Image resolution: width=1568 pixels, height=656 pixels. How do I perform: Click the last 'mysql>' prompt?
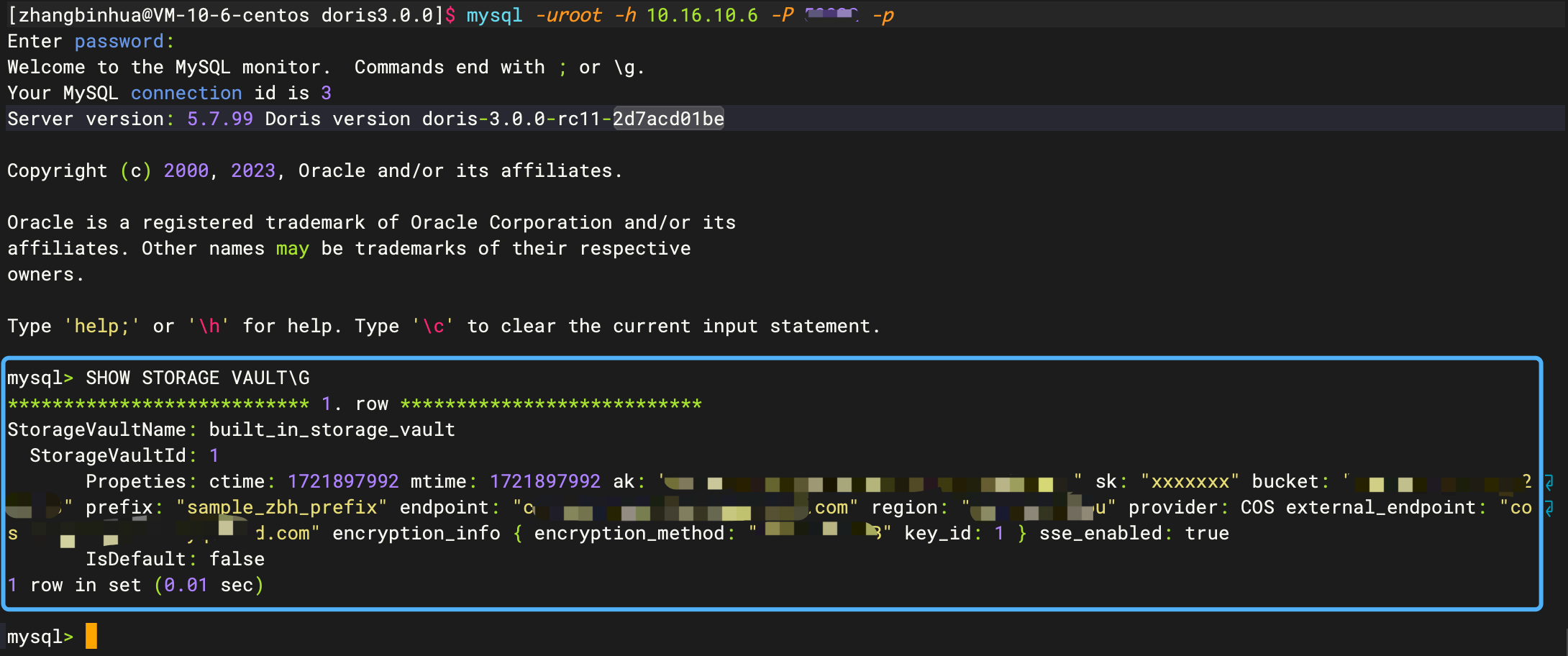click(x=40, y=637)
